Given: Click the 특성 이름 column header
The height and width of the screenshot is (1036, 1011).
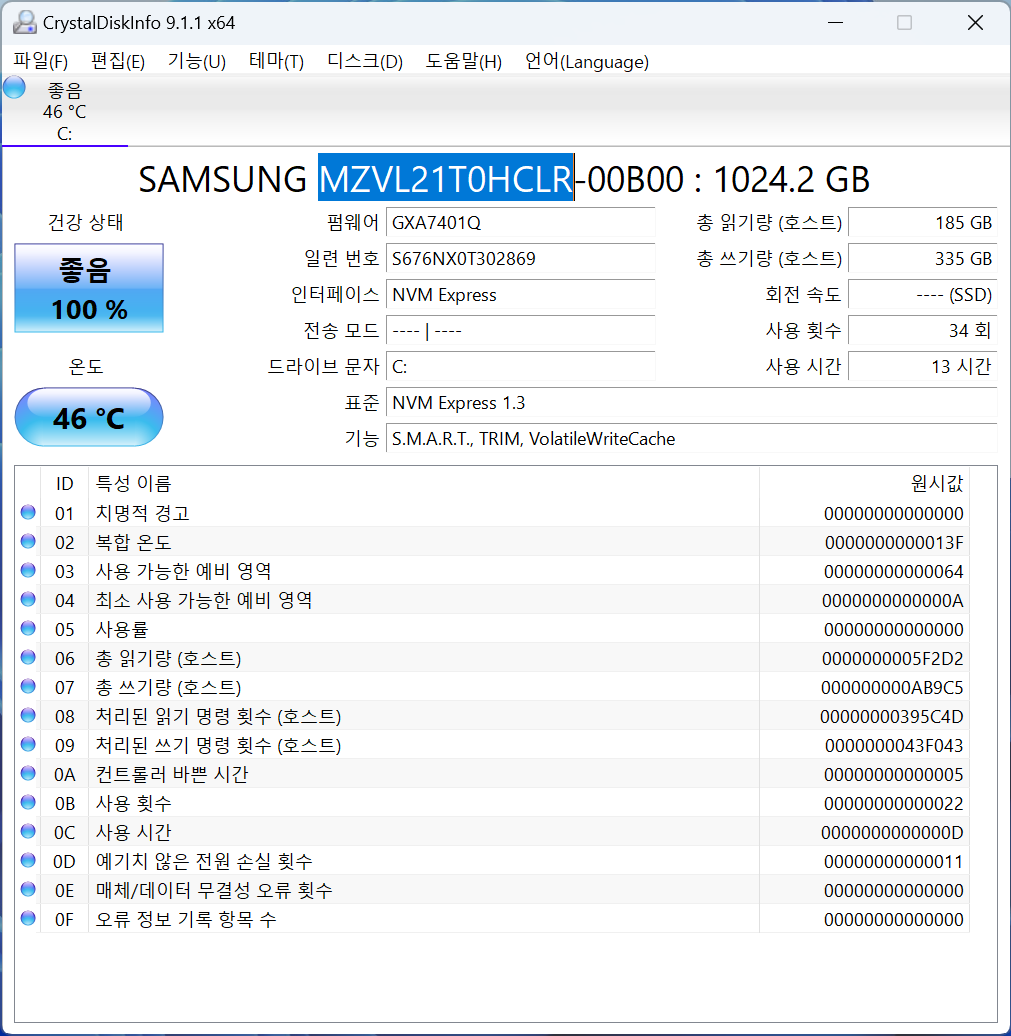Looking at the screenshot, I should point(424,484).
